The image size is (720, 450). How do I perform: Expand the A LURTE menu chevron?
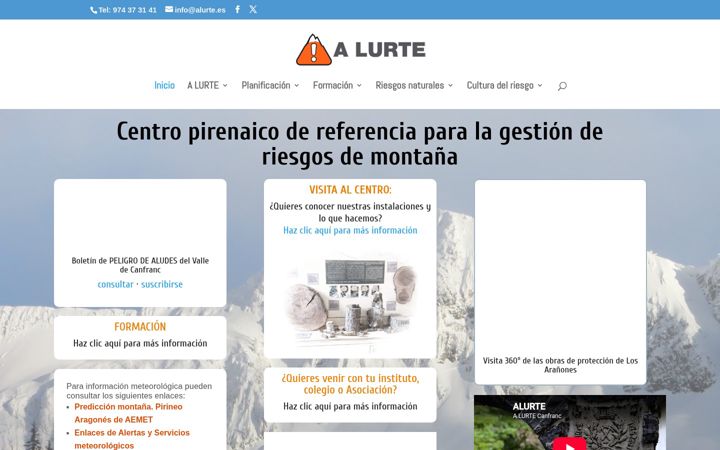[225, 85]
